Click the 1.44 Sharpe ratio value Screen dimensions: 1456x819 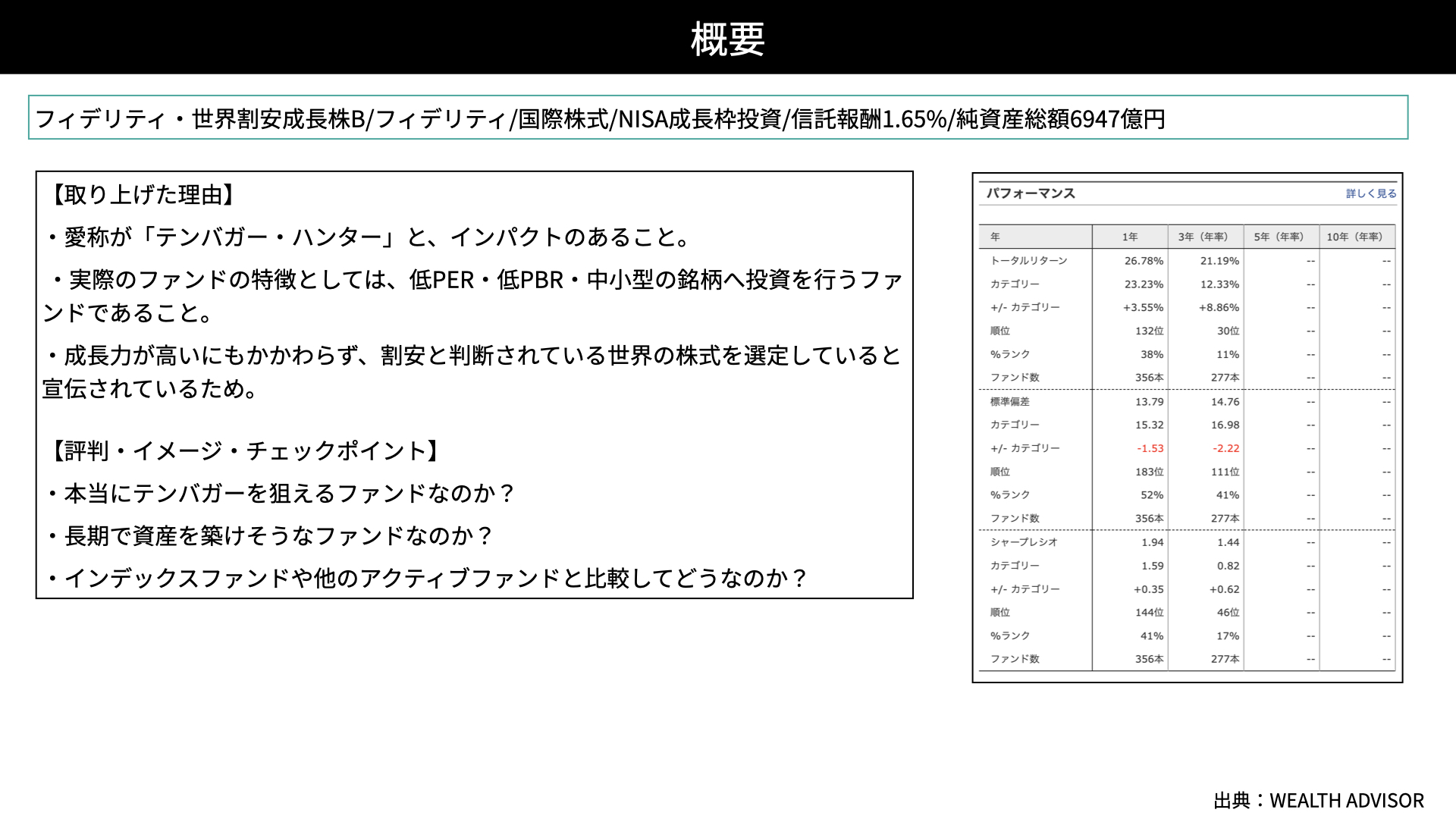point(1228,542)
